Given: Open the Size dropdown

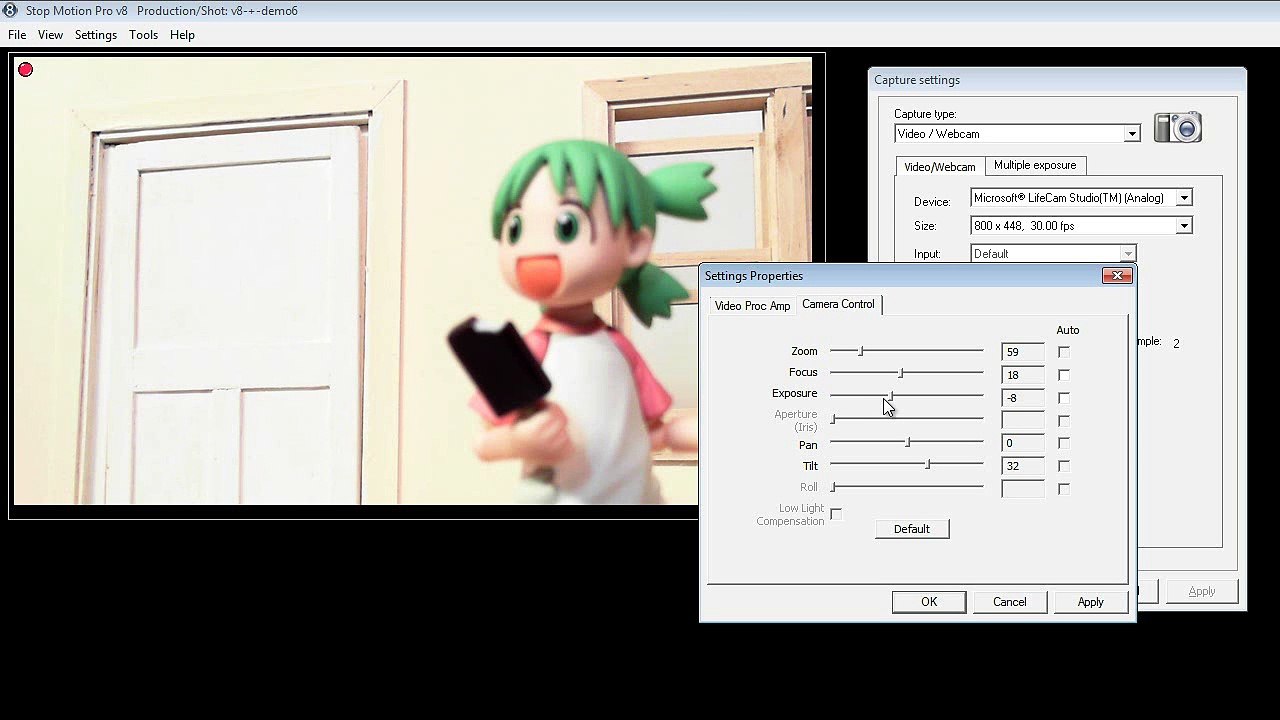Looking at the screenshot, I should tap(1184, 226).
